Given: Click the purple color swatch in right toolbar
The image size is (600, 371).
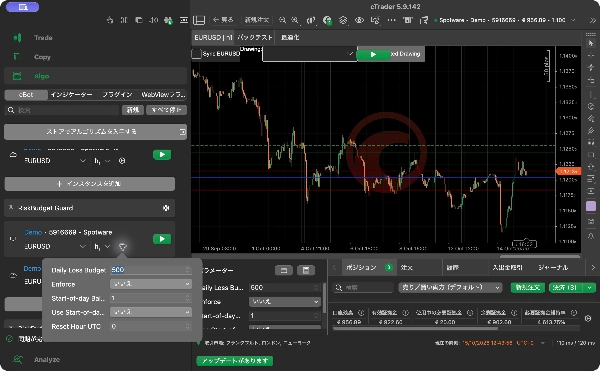Looking at the screenshot, I should (591, 206).
